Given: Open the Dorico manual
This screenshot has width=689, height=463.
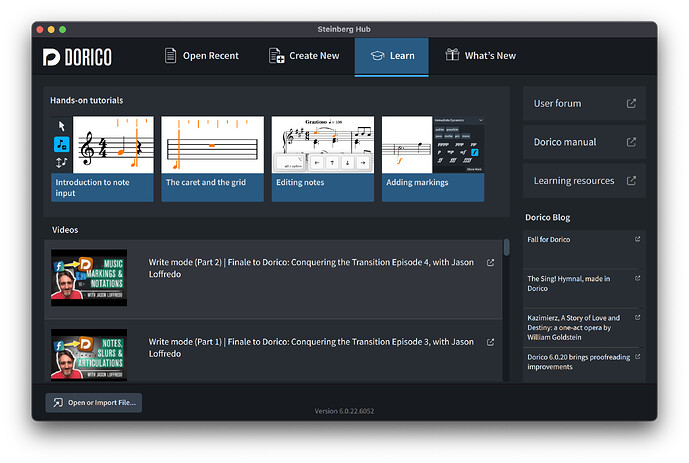Looking at the screenshot, I should coord(584,142).
